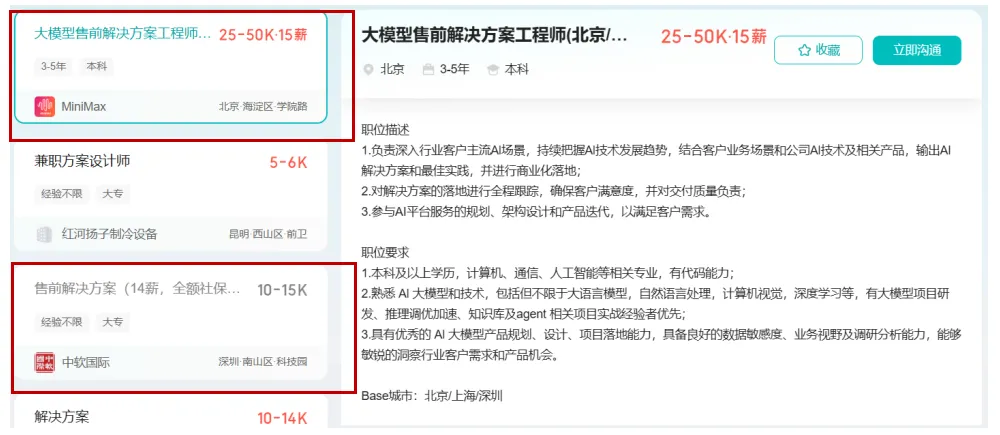Image resolution: width=1000 pixels, height=435 pixels.
Task: Click the 红河扬子制冷设备 building icon
Action: (45, 234)
